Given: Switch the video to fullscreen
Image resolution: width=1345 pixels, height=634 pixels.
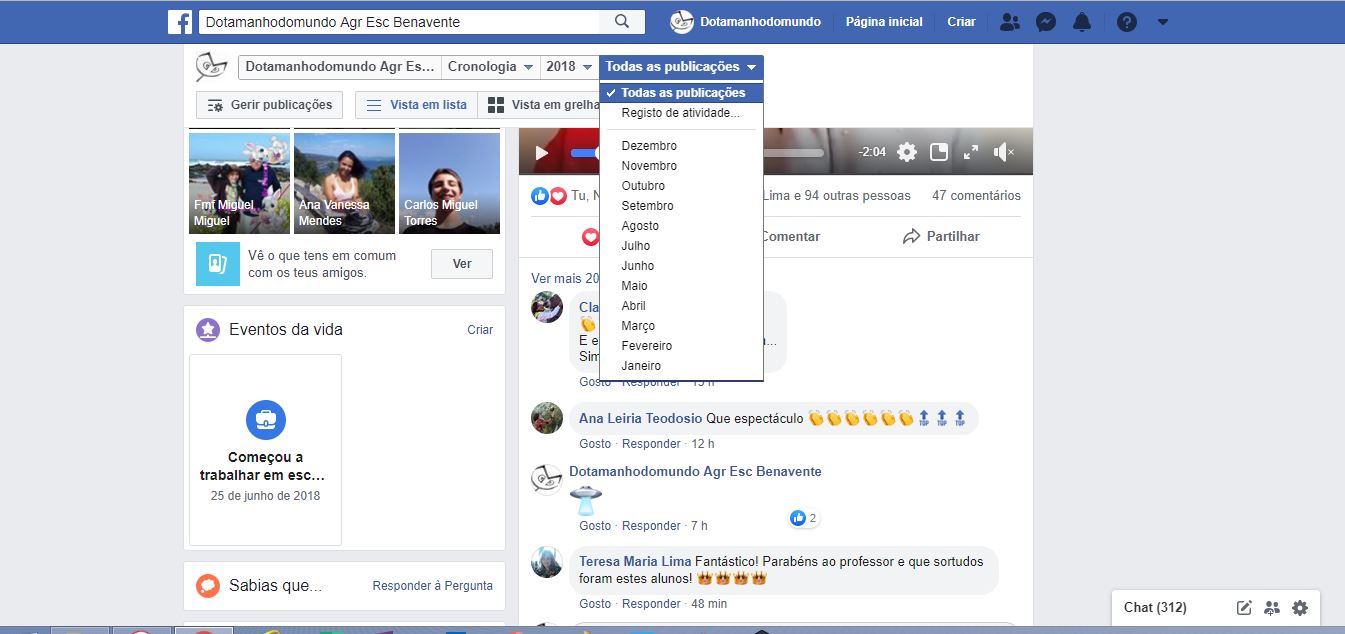Looking at the screenshot, I should pyautogui.click(x=971, y=152).
